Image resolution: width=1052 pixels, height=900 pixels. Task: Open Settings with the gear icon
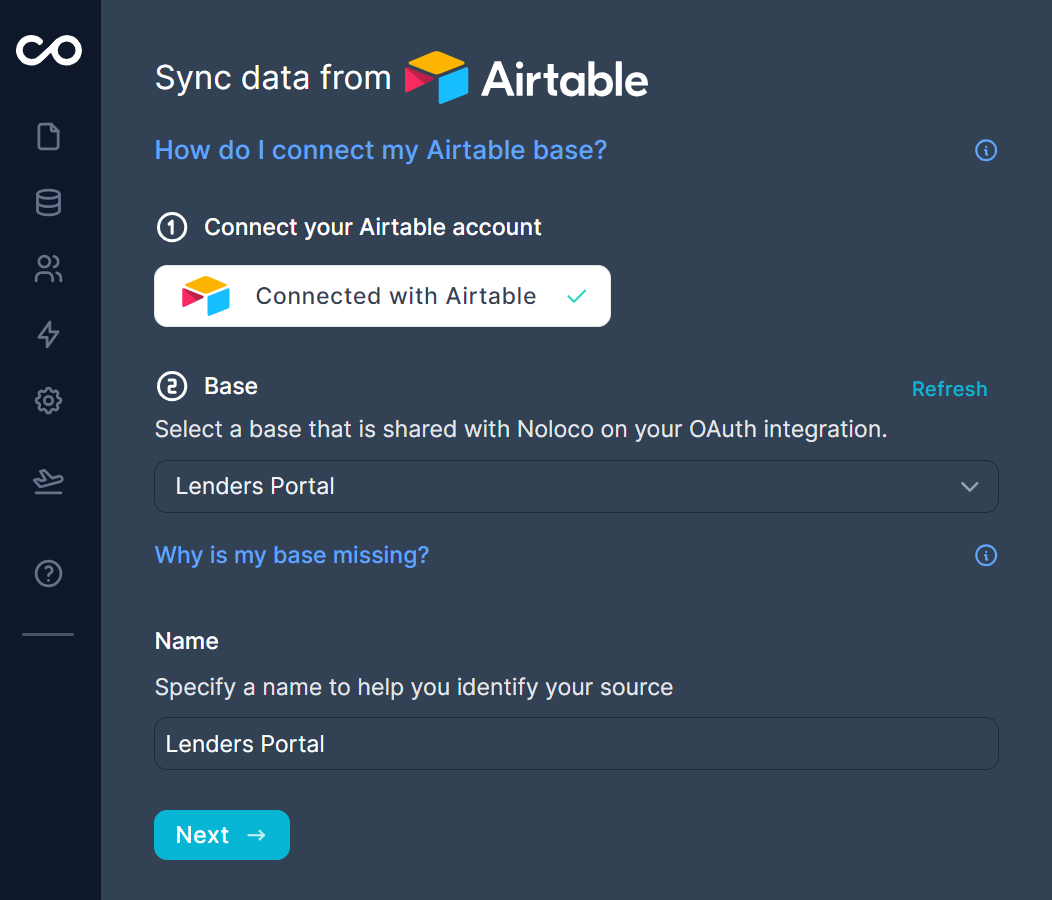[x=49, y=401]
